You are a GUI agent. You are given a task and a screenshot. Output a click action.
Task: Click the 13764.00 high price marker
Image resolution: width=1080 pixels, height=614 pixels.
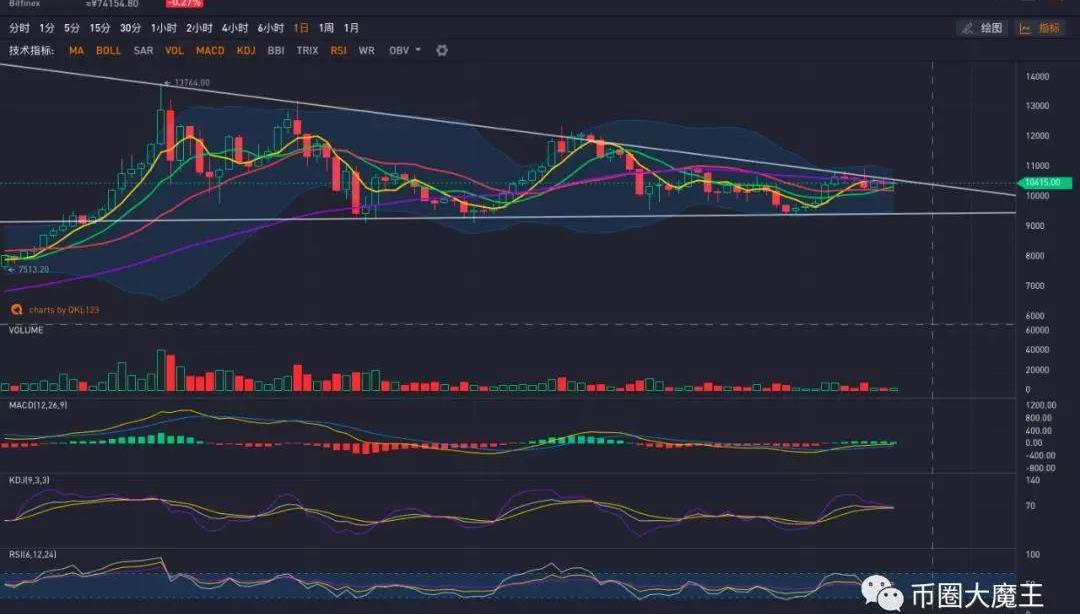(x=190, y=83)
